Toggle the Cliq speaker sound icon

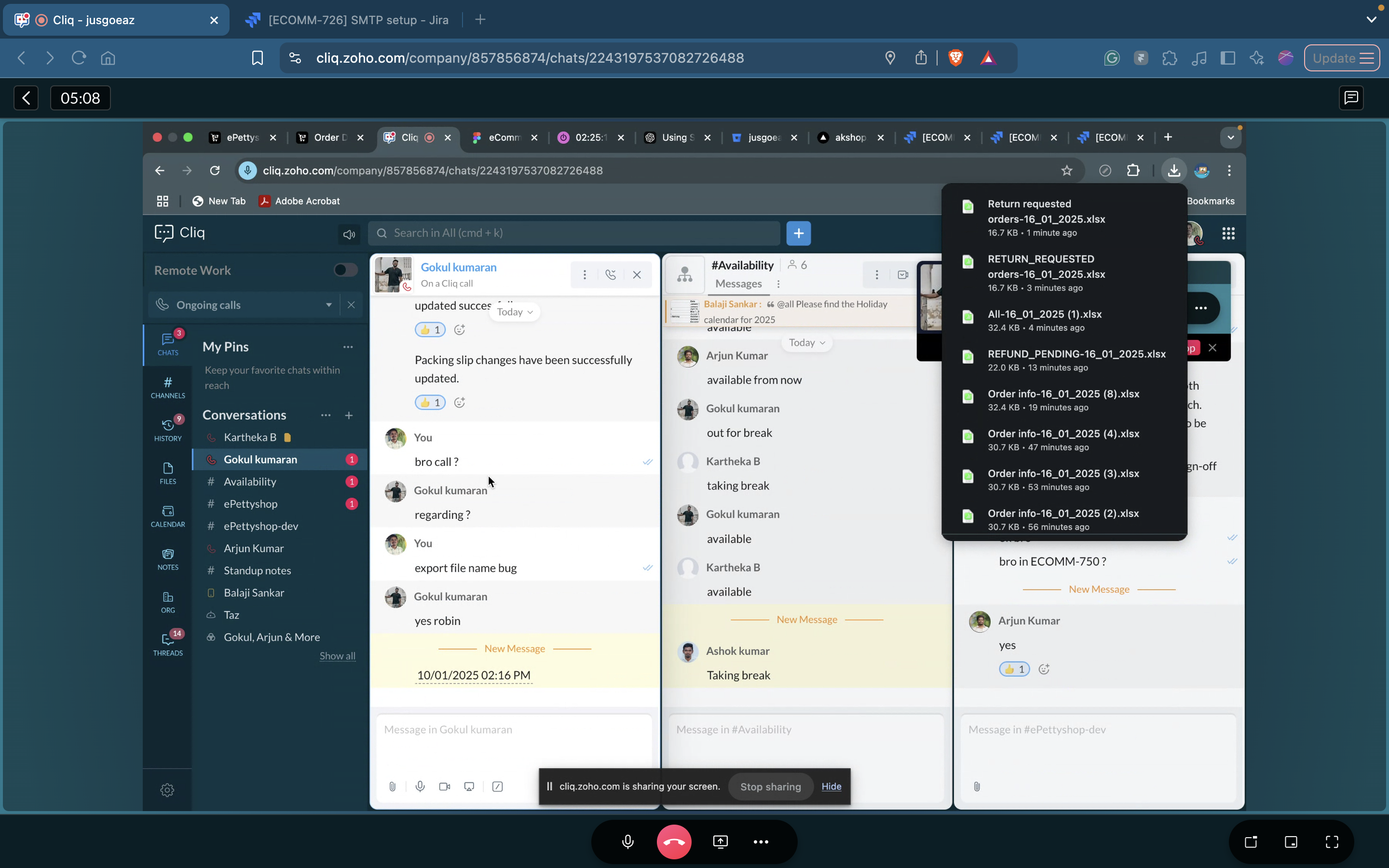[349, 234]
